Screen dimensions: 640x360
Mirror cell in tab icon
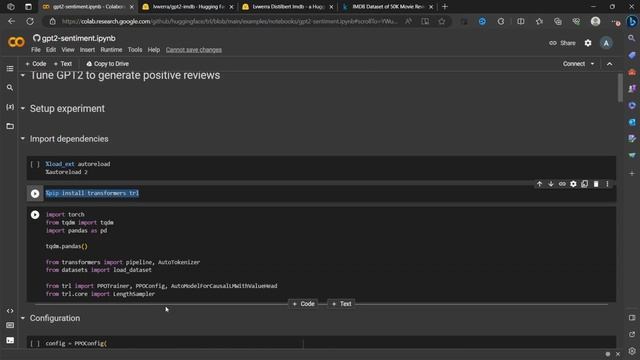(x=584, y=184)
